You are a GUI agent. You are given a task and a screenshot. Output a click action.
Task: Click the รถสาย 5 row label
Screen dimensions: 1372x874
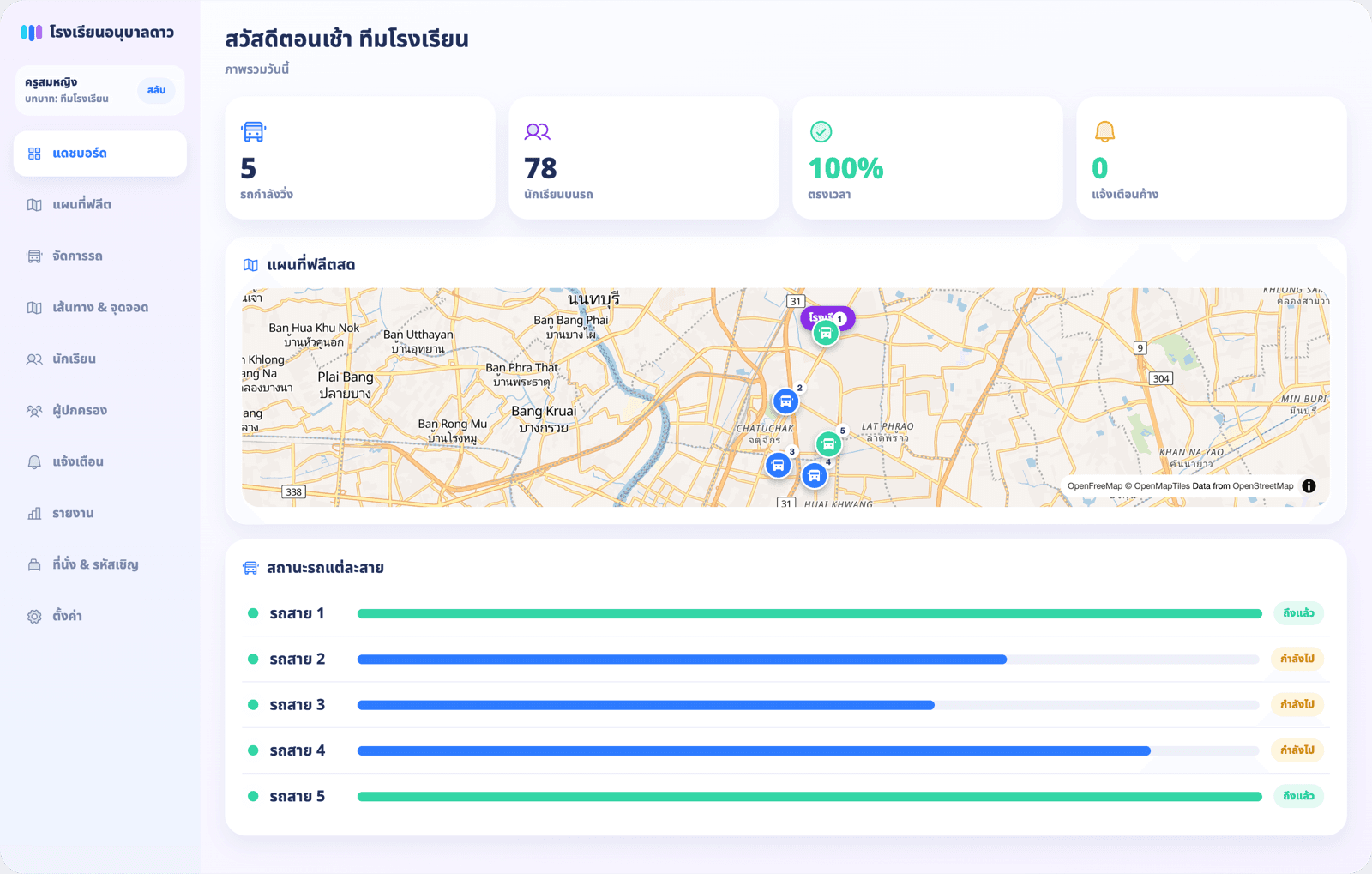click(x=298, y=797)
